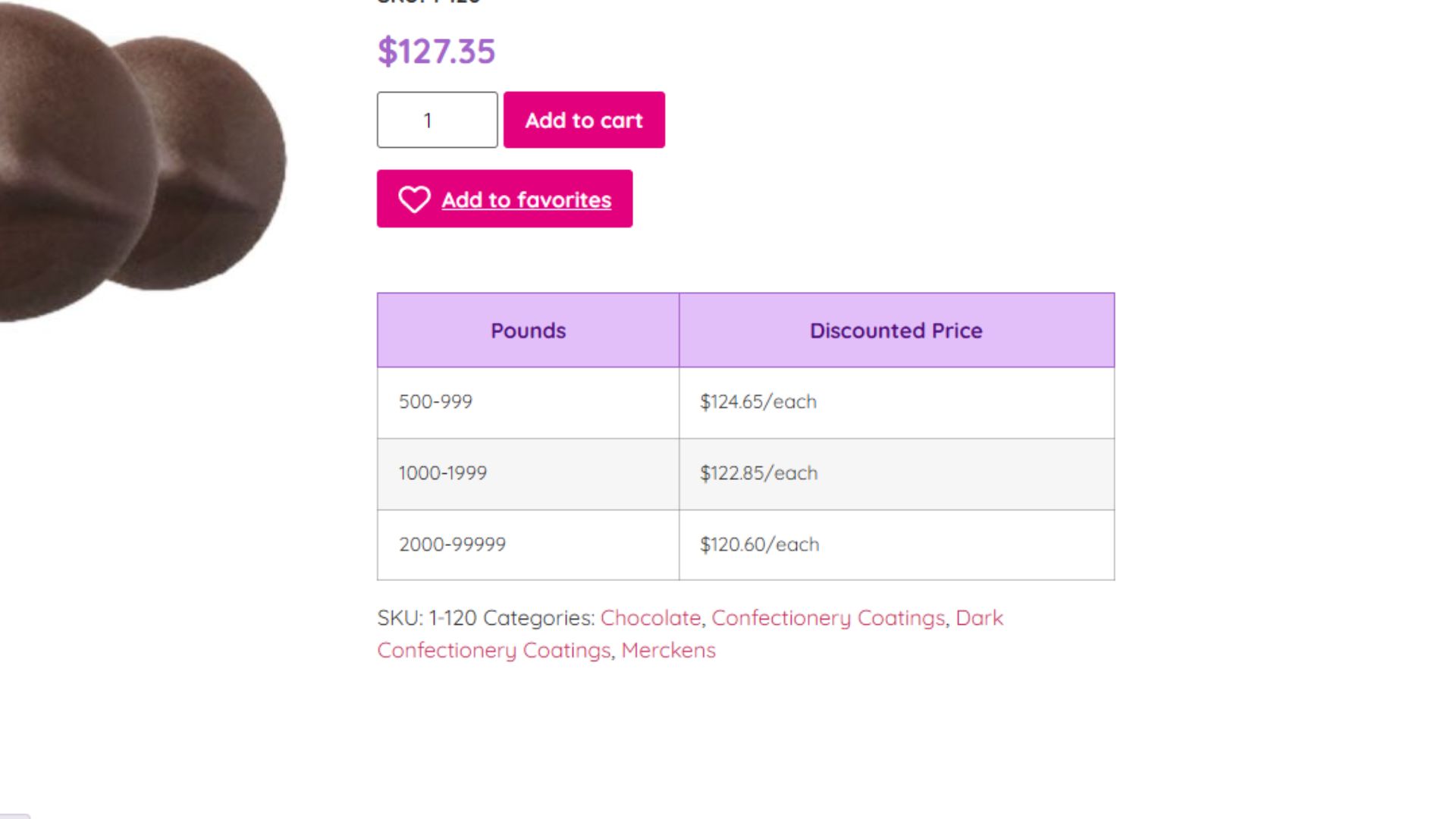Click the Add to favorites link
The width and height of the screenshot is (1456, 819).
(x=526, y=199)
